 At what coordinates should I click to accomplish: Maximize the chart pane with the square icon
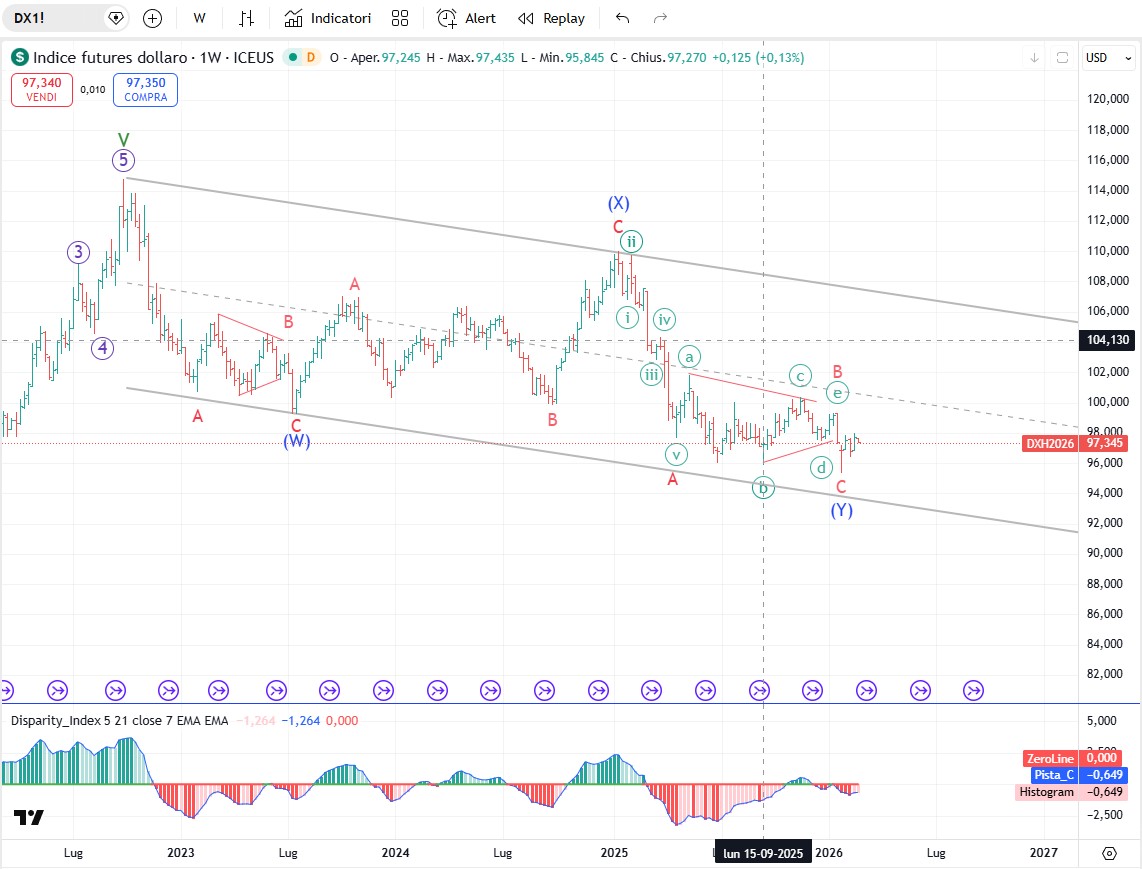tap(1063, 58)
